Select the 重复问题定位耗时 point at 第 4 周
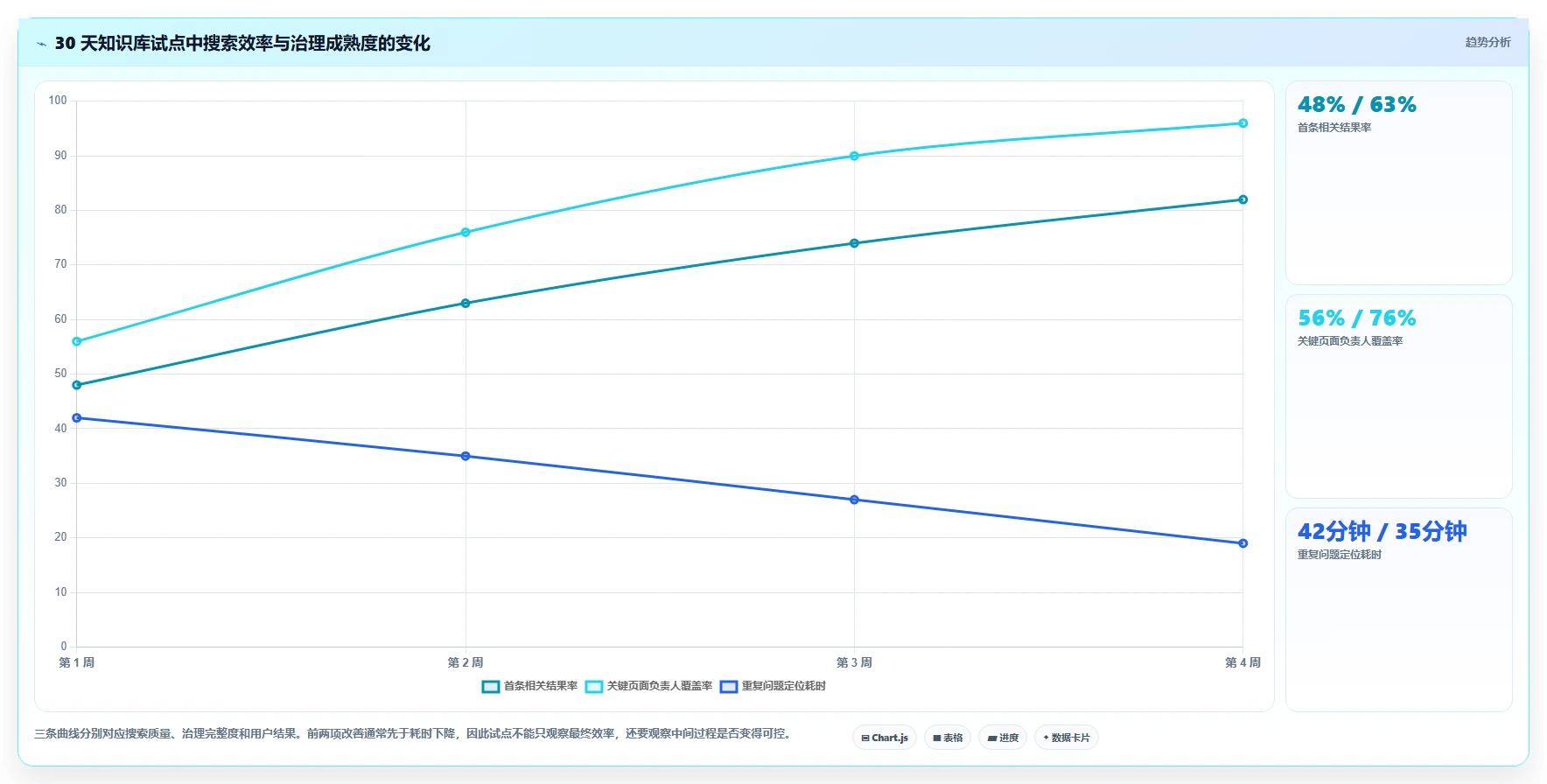Image resolution: width=1547 pixels, height=784 pixels. pyautogui.click(x=1242, y=543)
